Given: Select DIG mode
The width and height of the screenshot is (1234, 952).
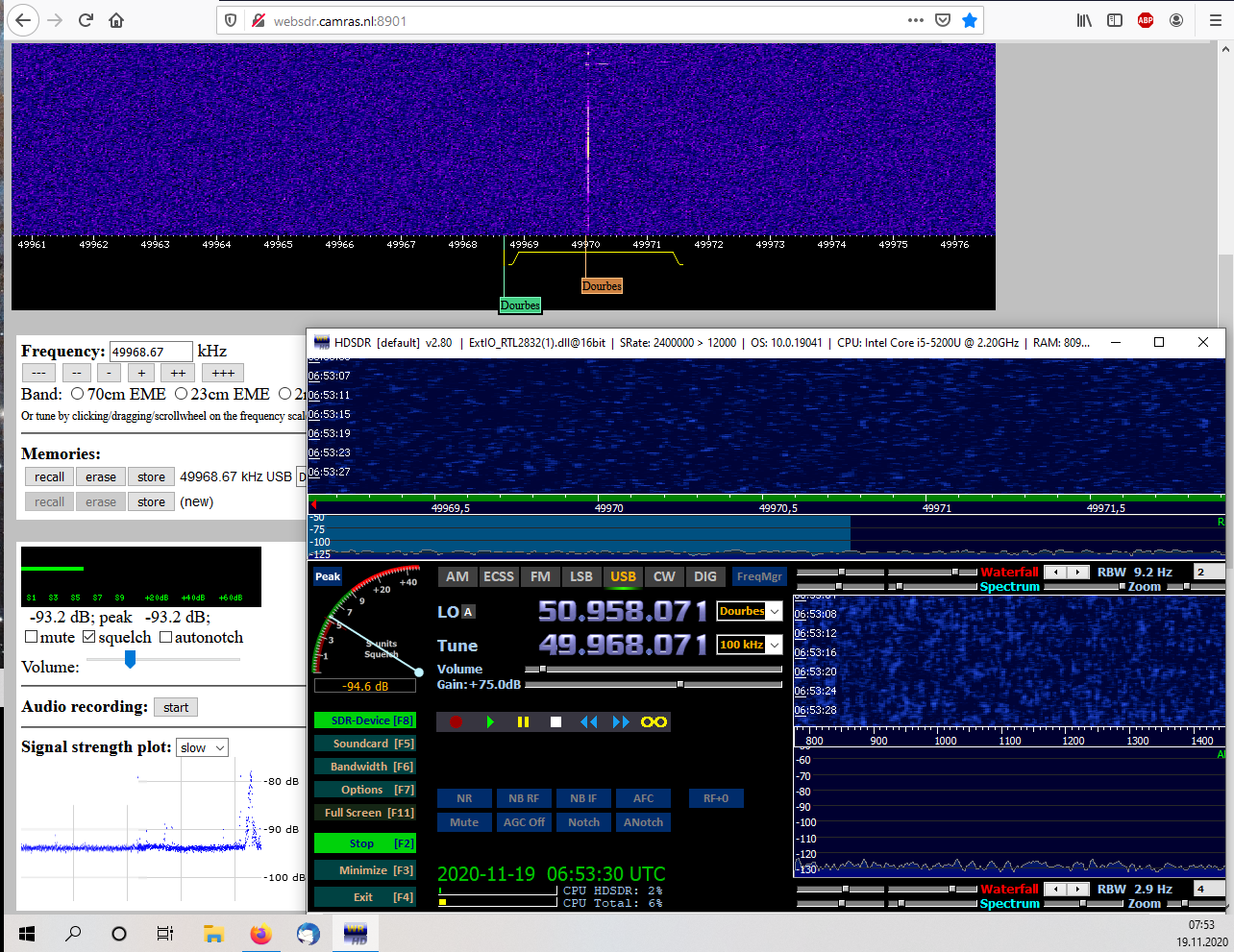Looking at the screenshot, I should [705, 576].
